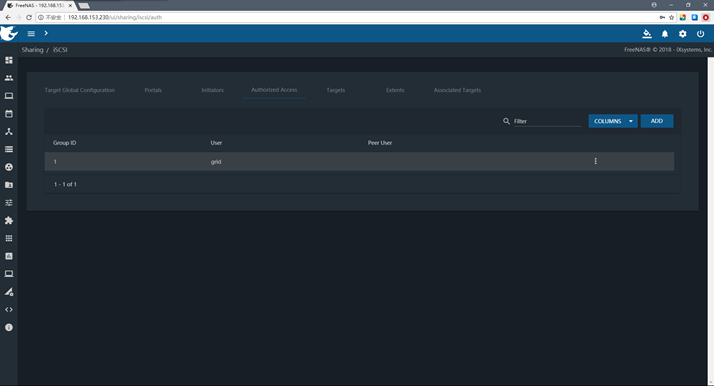This screenshot has width=714, height=386.
Task: Switch to the Targets tab
Action: click(336, 90)
